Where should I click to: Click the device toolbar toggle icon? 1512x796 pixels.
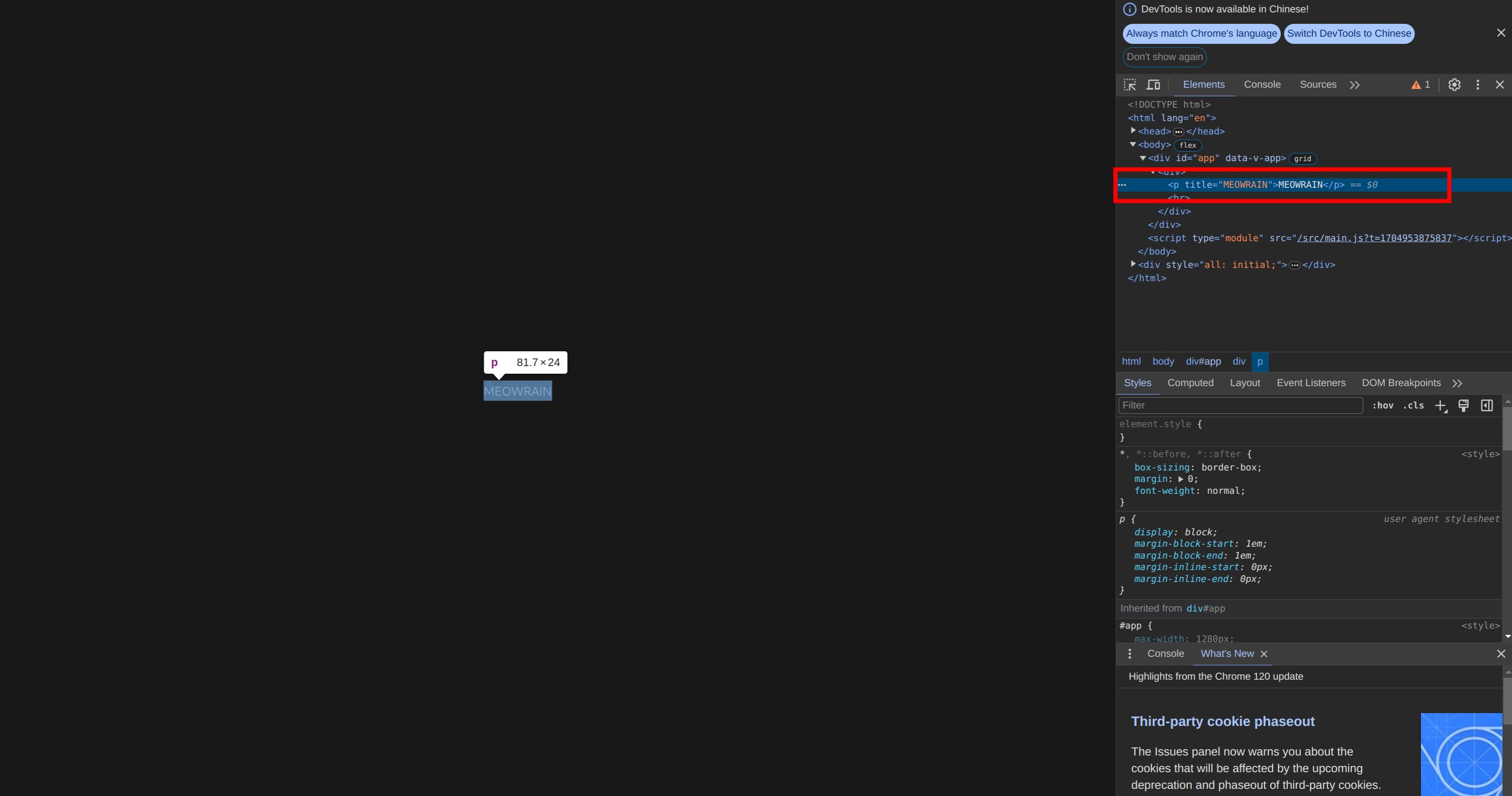1153,84
